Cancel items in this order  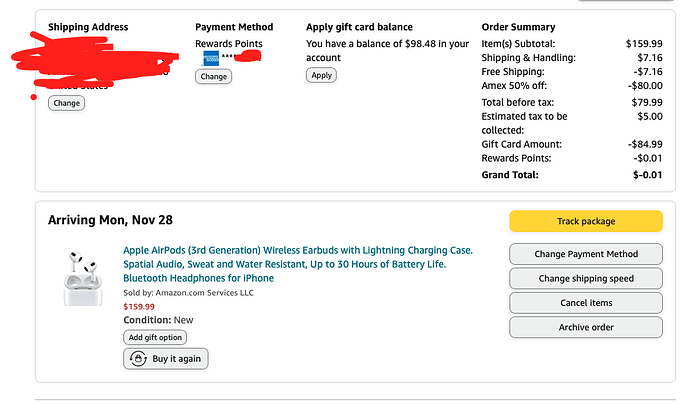click(x=585, y=302)
